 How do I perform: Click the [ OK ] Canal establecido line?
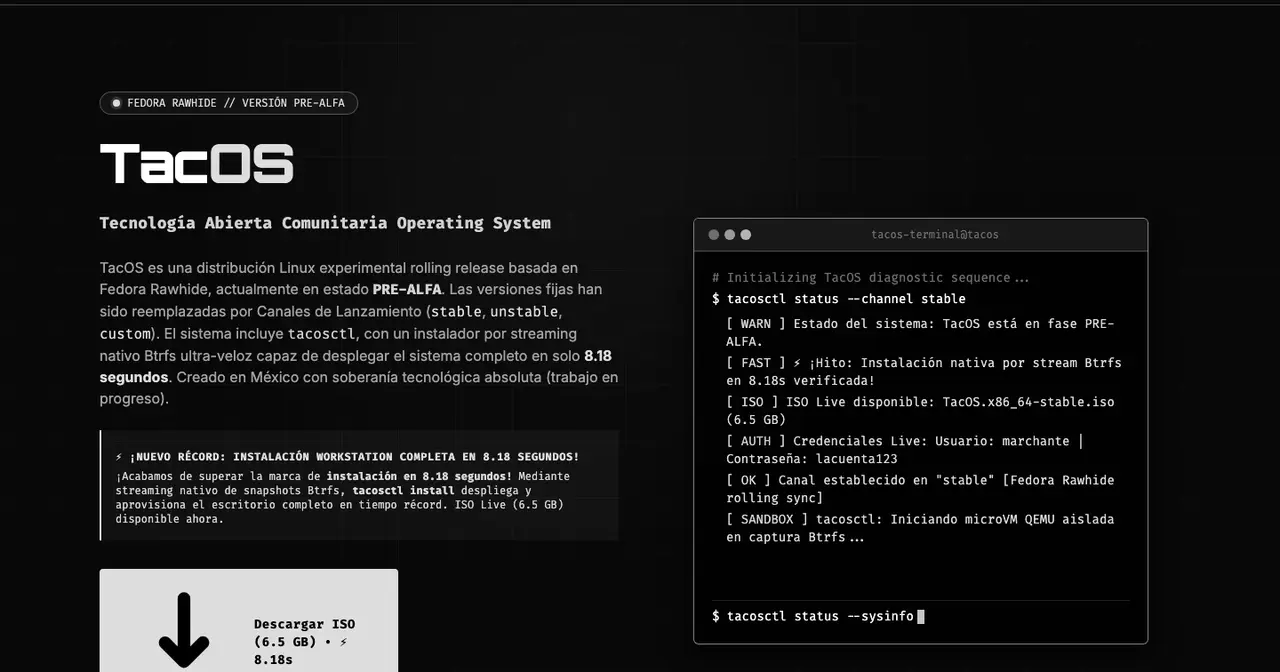coord(920,489)
